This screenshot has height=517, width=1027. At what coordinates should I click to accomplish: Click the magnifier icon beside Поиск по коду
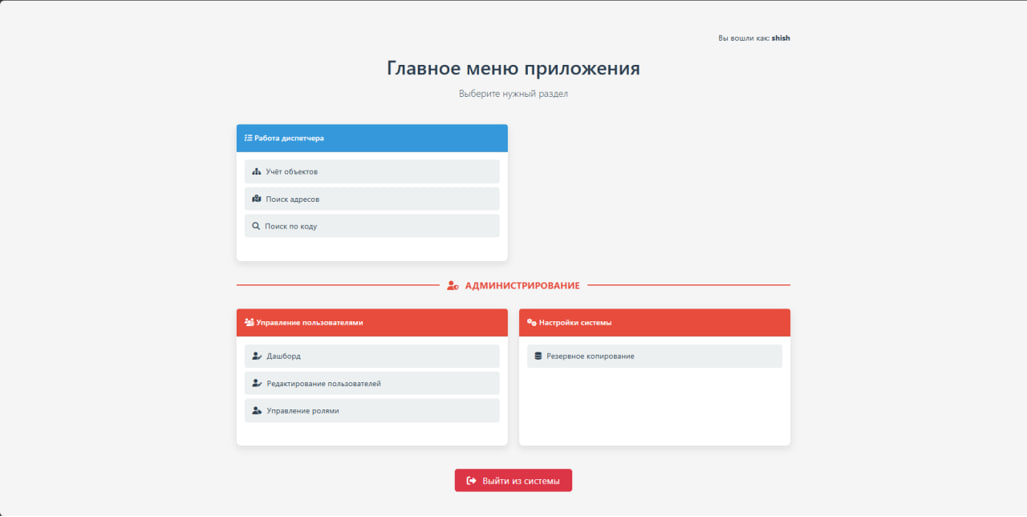point(256,226)
